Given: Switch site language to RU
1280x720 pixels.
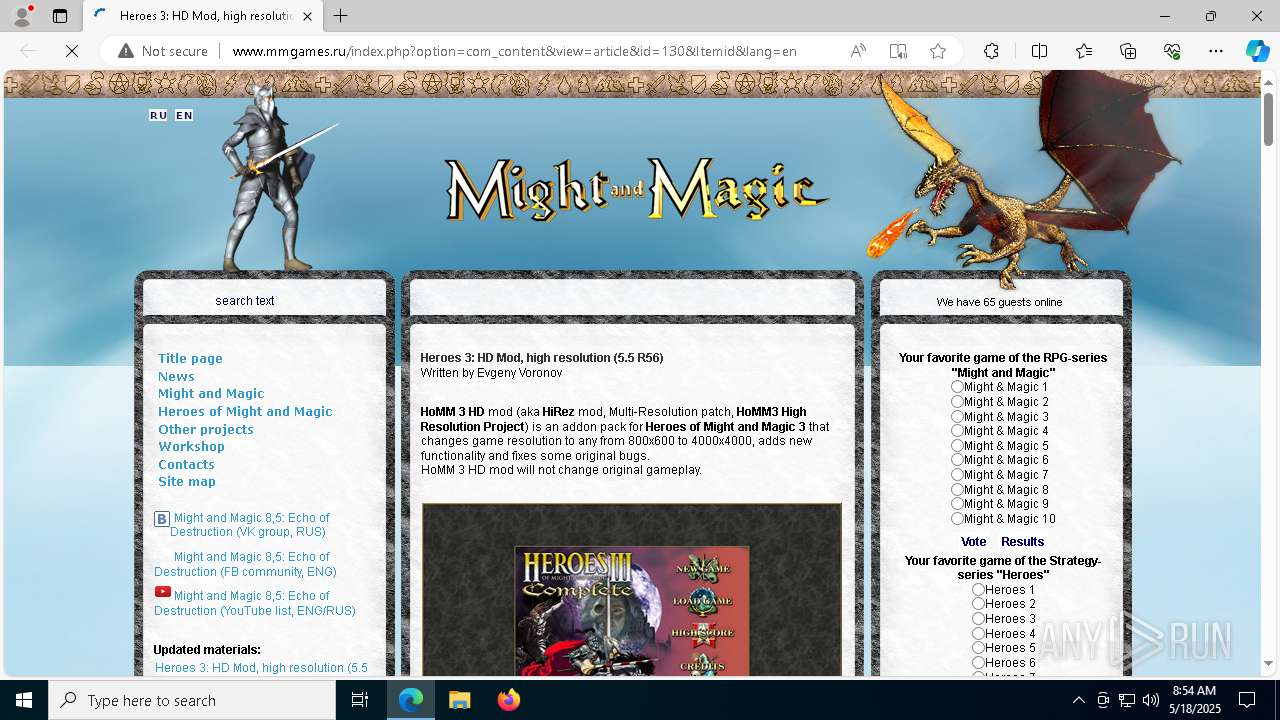Looking at the screenshot, I should point(158,115).
